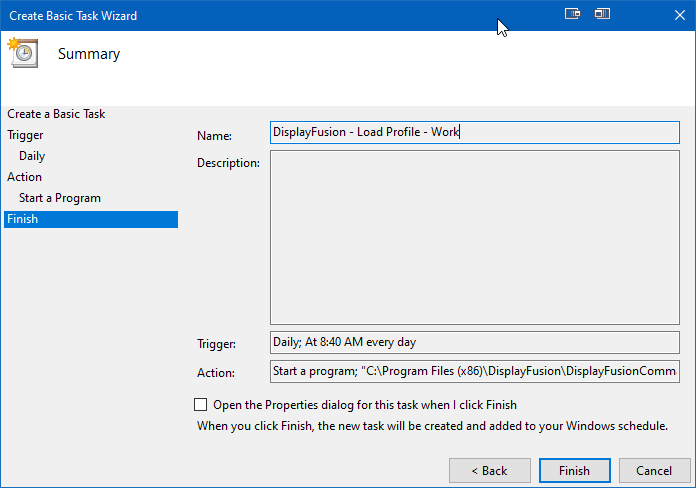Go to the 'Create a Basic Task' step
This screenshot has height=488, width=696.
pos(56,114)
